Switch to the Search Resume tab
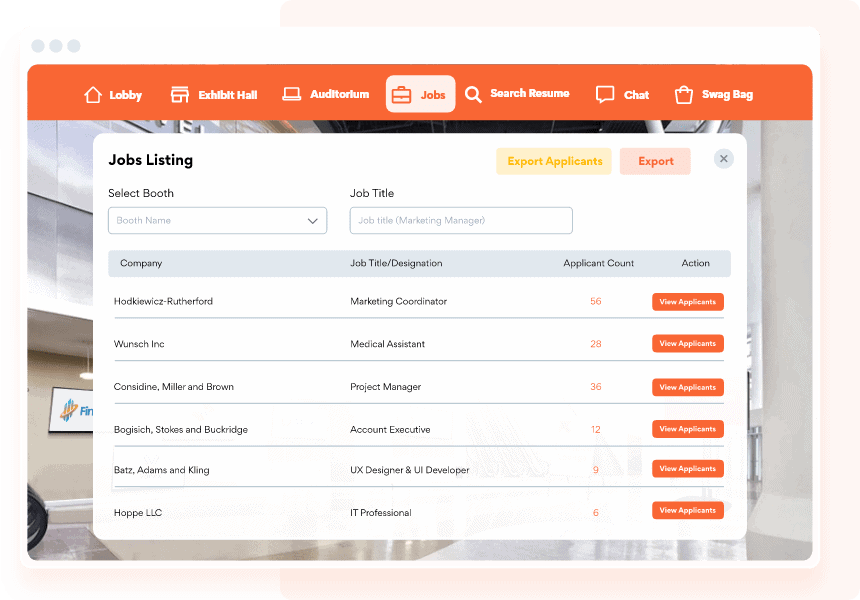Image resolution: width=860 pixels, height=600 pixels. point(529,94)
